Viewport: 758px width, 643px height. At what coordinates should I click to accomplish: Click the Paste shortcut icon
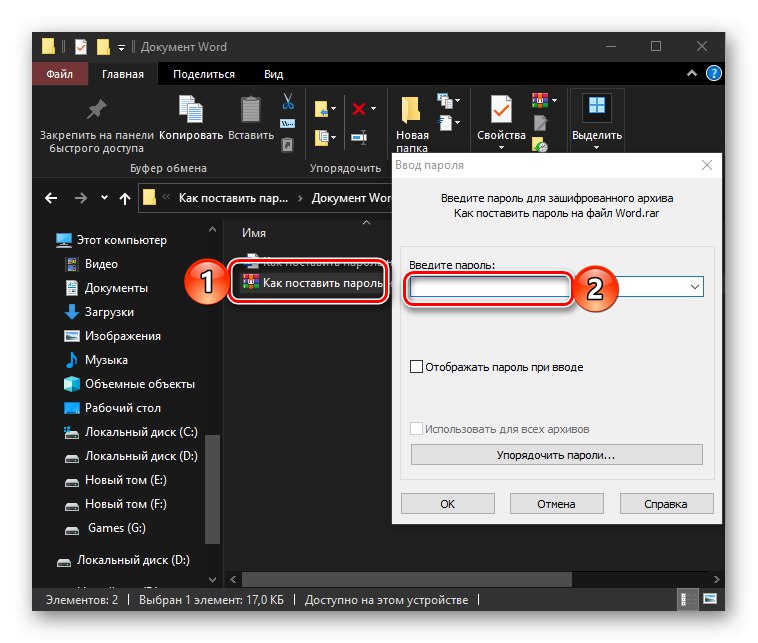[287, 145]
